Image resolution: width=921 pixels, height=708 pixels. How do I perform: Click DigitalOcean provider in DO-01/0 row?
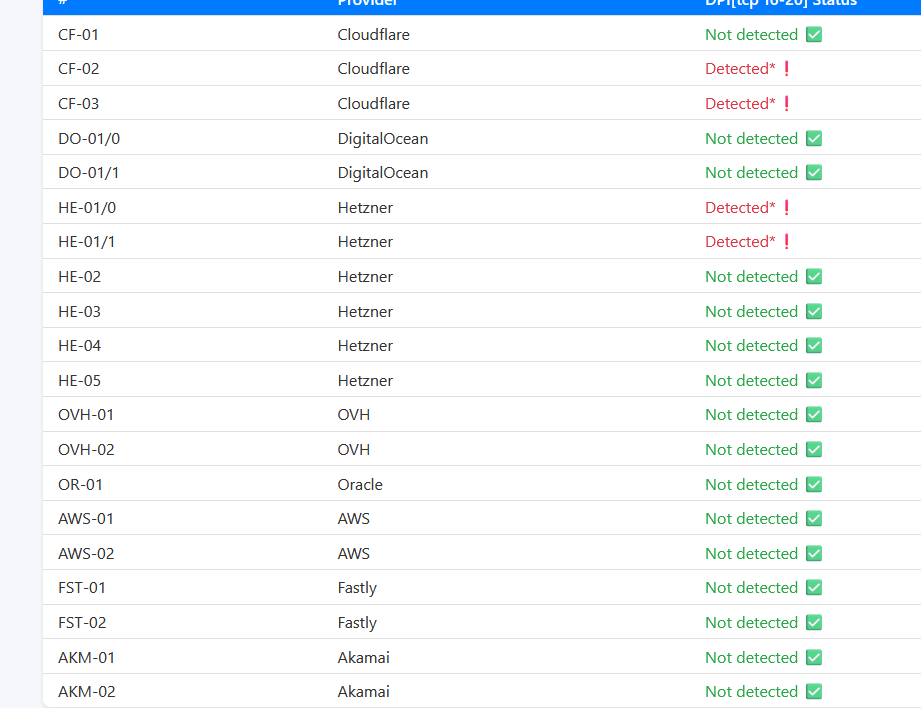[x=383, y=139]
